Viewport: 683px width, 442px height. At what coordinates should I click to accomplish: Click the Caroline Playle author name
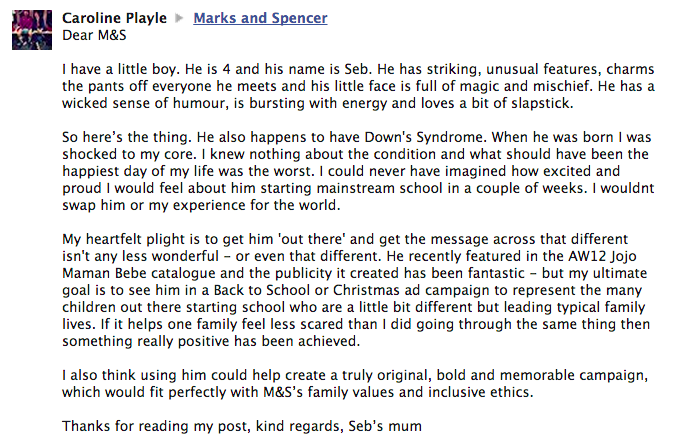click(114, 18)
